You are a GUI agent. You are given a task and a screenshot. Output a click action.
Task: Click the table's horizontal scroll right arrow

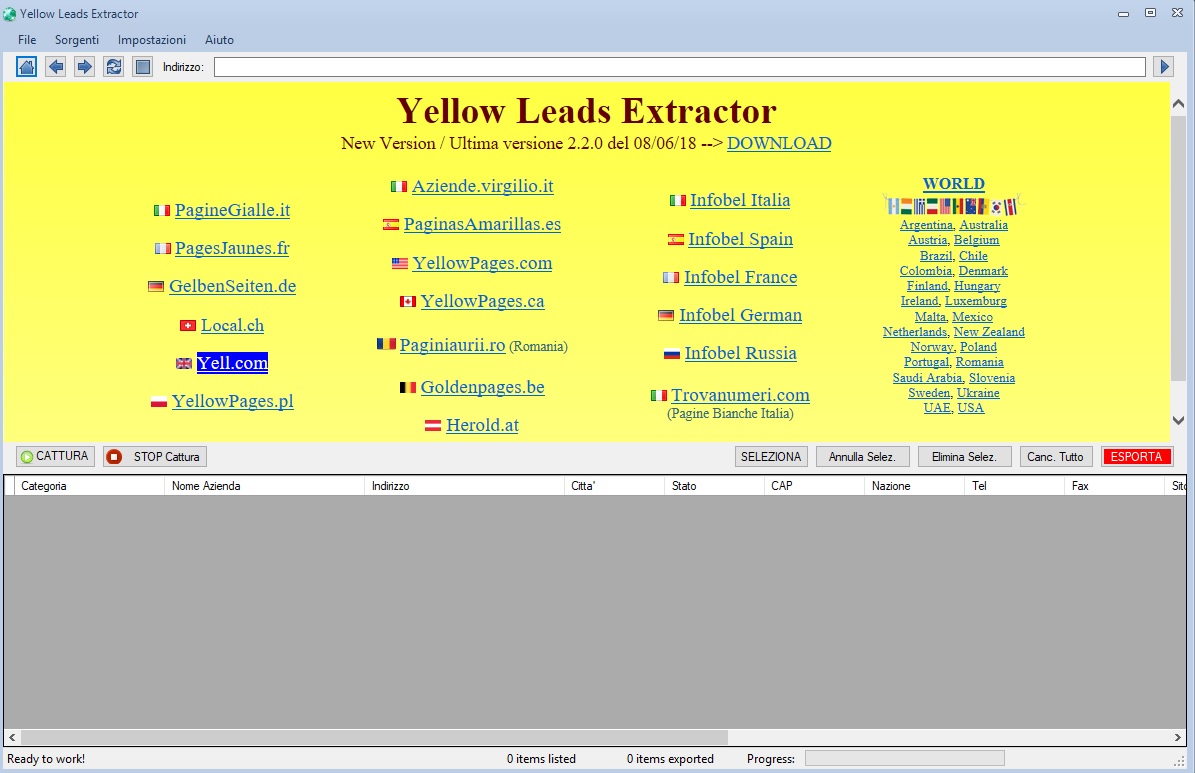(x=1177, y=737)
